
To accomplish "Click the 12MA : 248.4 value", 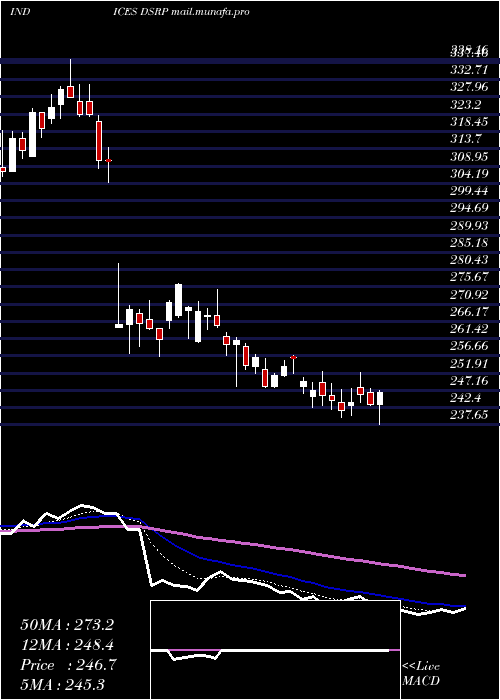I will (67, 645).
